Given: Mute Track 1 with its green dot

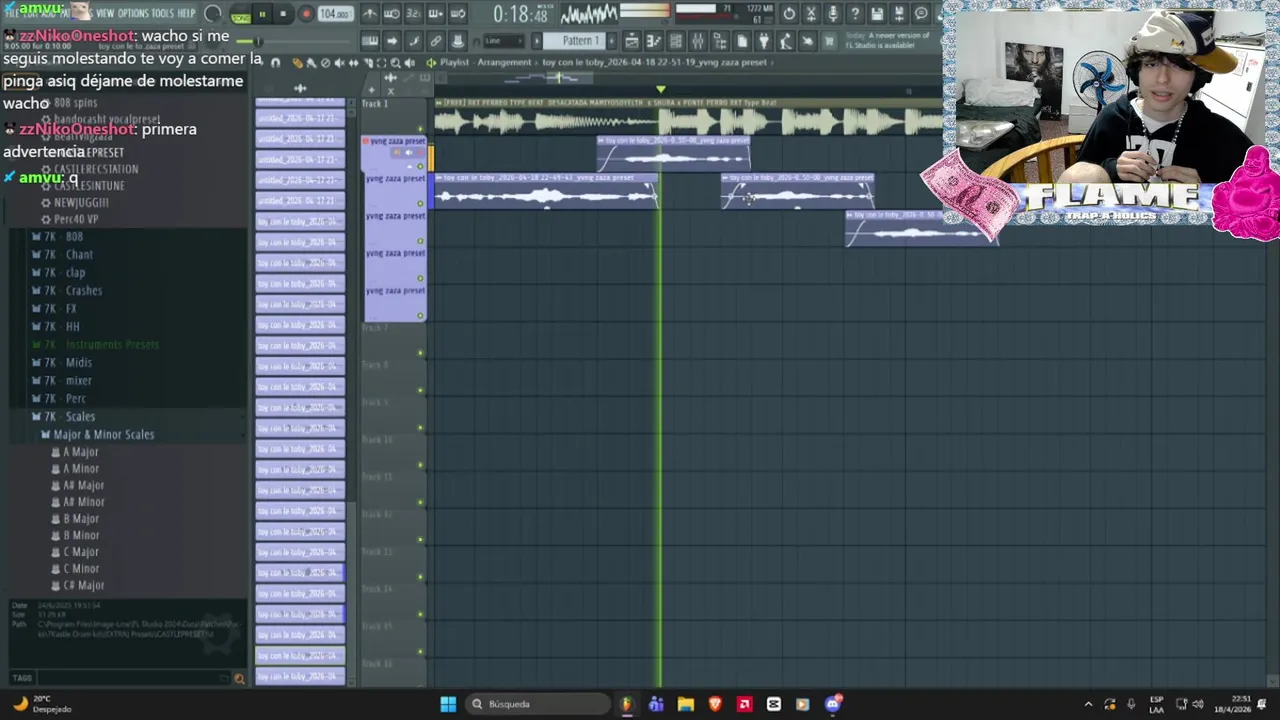Looking at the screenshot, I should [420, 130].
